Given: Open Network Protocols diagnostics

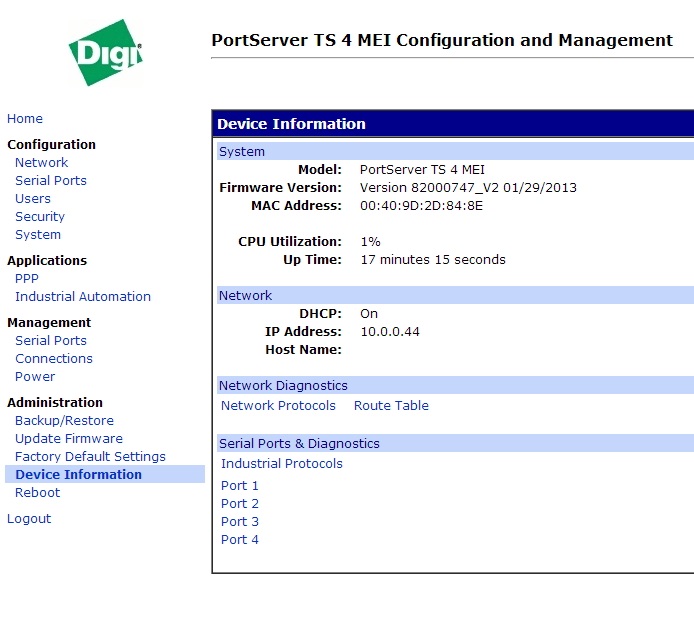Looking at the screenshot, I should click(278, 406).
